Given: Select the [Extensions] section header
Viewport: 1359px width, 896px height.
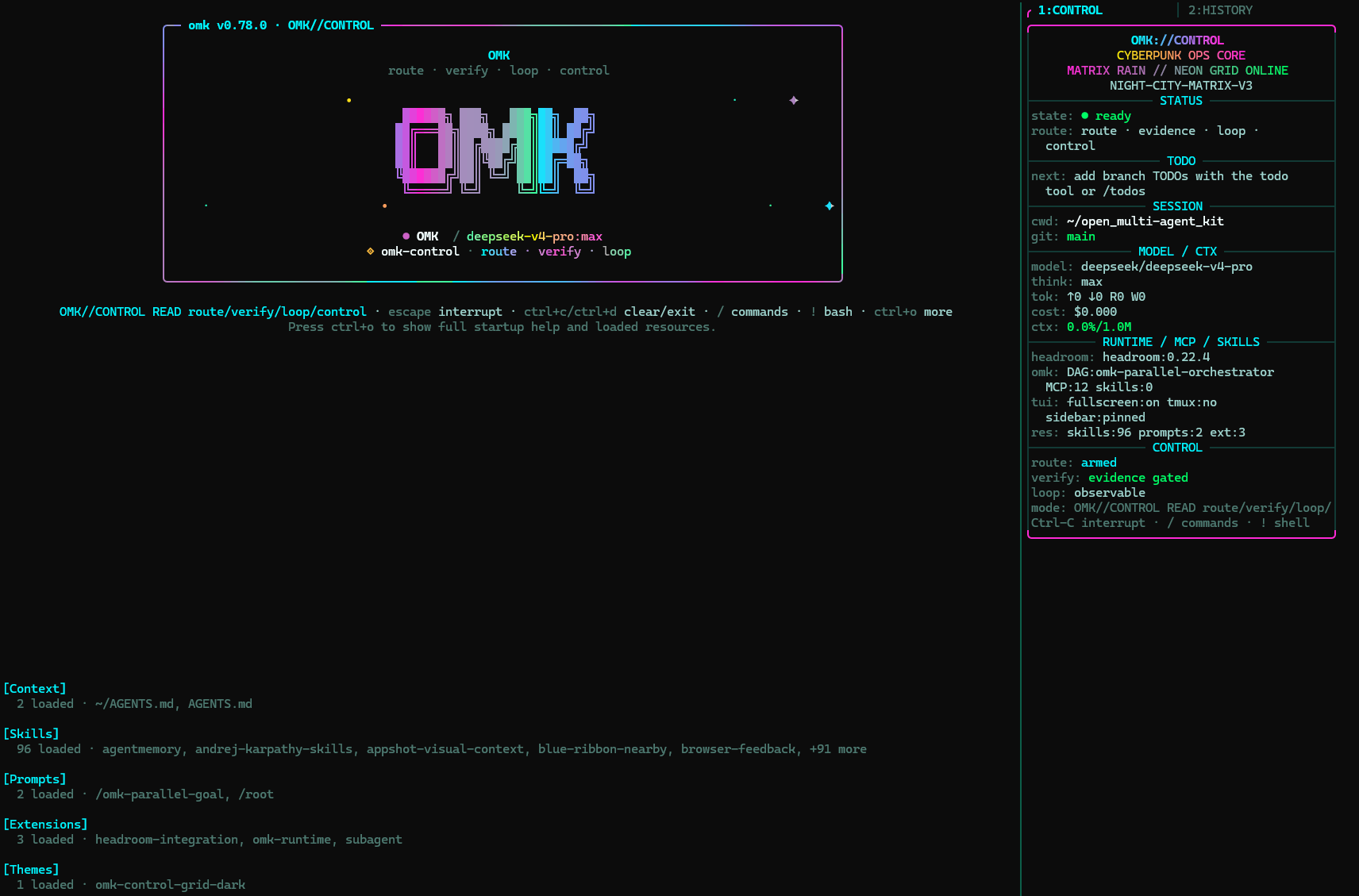Looking at the screenshot, I should pyautogui.click(x=45, y=825).
